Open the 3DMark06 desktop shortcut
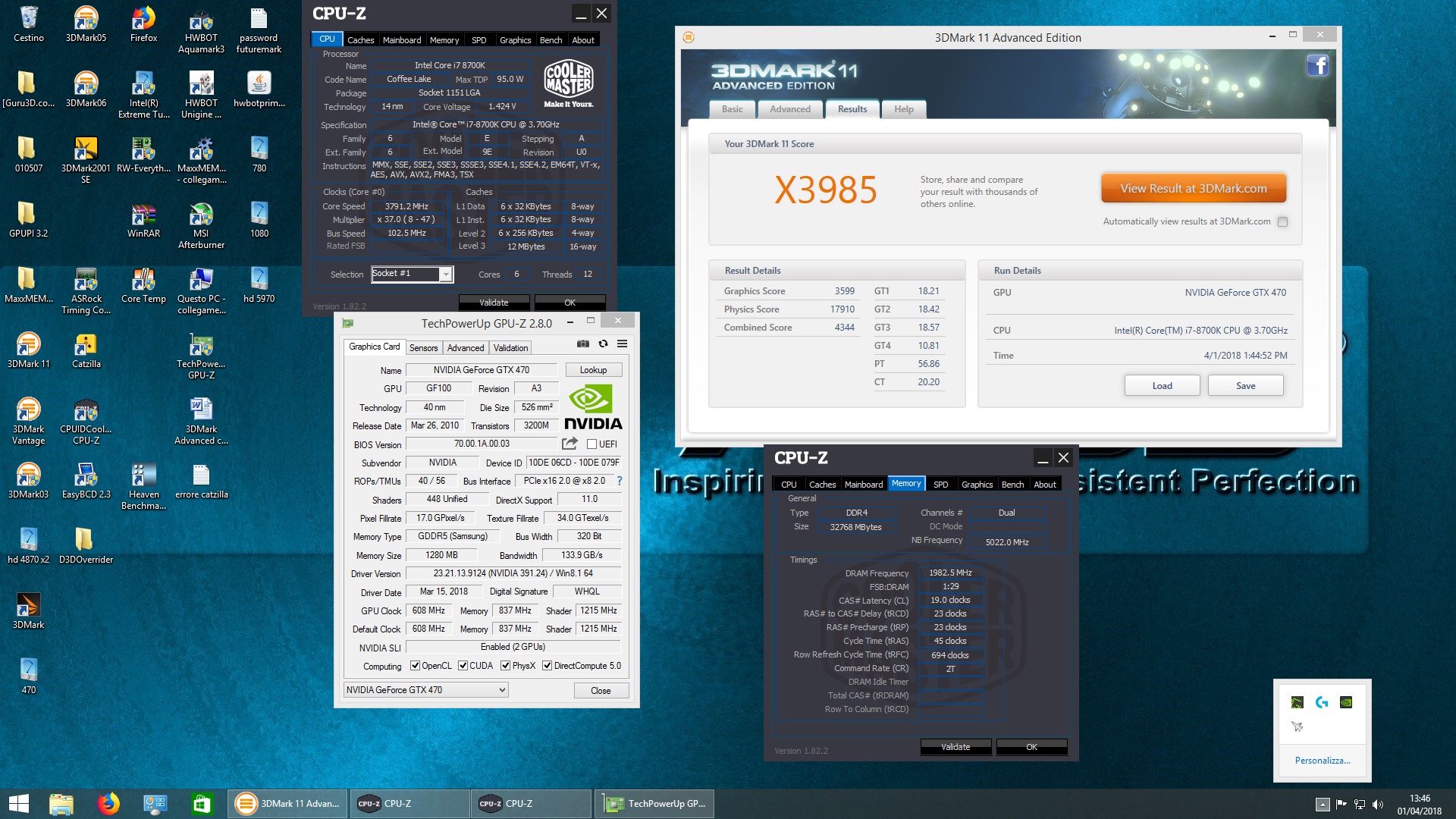Viewport: 1456px width, 819px height. tap(86, 89)
